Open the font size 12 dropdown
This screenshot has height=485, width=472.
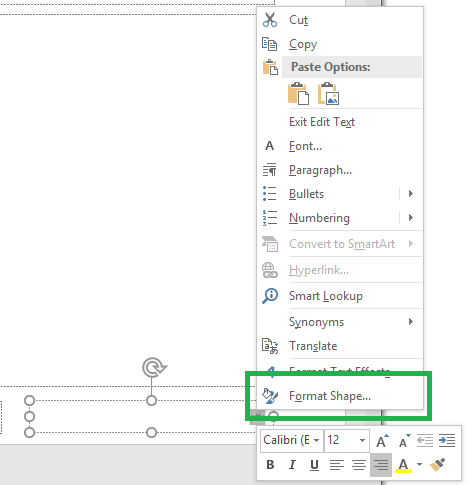pyautogui.click(x=362, y=440)
